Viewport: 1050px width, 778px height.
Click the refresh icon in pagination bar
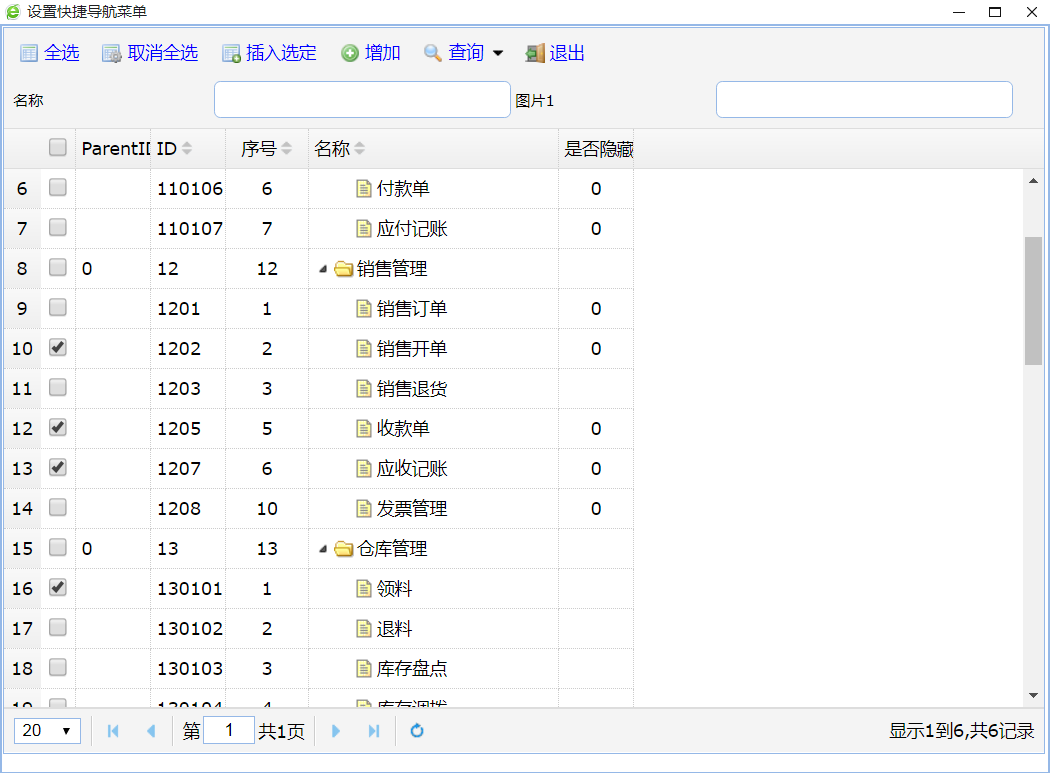417,731
